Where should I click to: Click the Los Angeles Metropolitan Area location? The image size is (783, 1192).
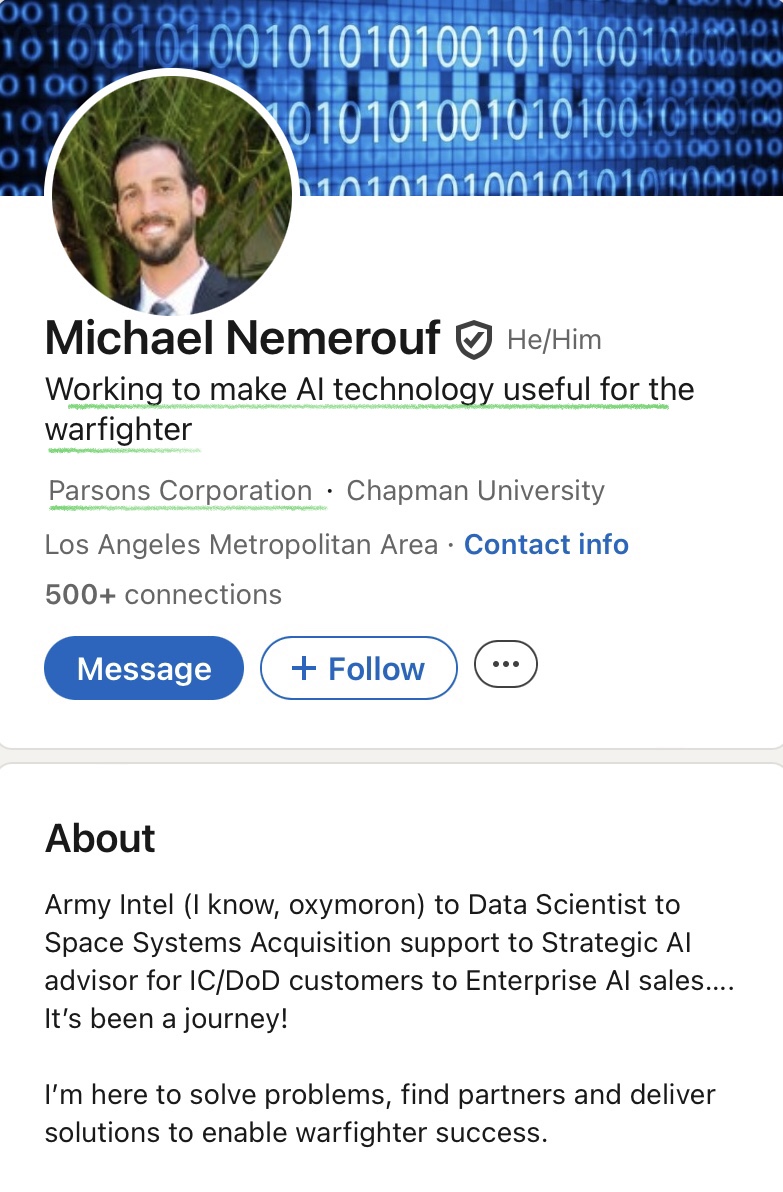(x=241, y=545)
